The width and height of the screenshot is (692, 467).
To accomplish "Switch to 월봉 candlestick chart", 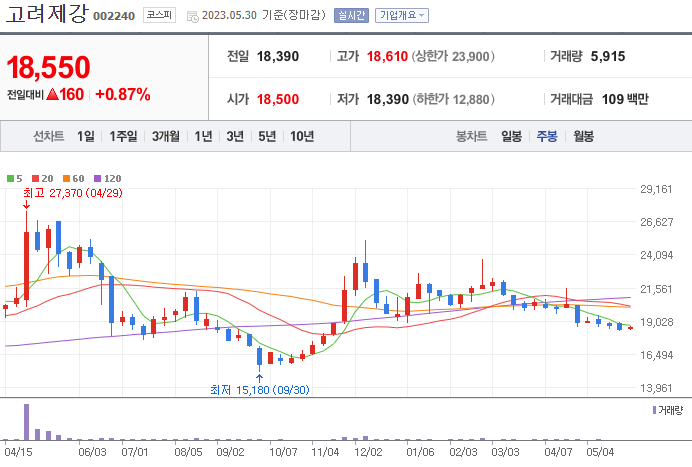I will [x=583, y=136].
